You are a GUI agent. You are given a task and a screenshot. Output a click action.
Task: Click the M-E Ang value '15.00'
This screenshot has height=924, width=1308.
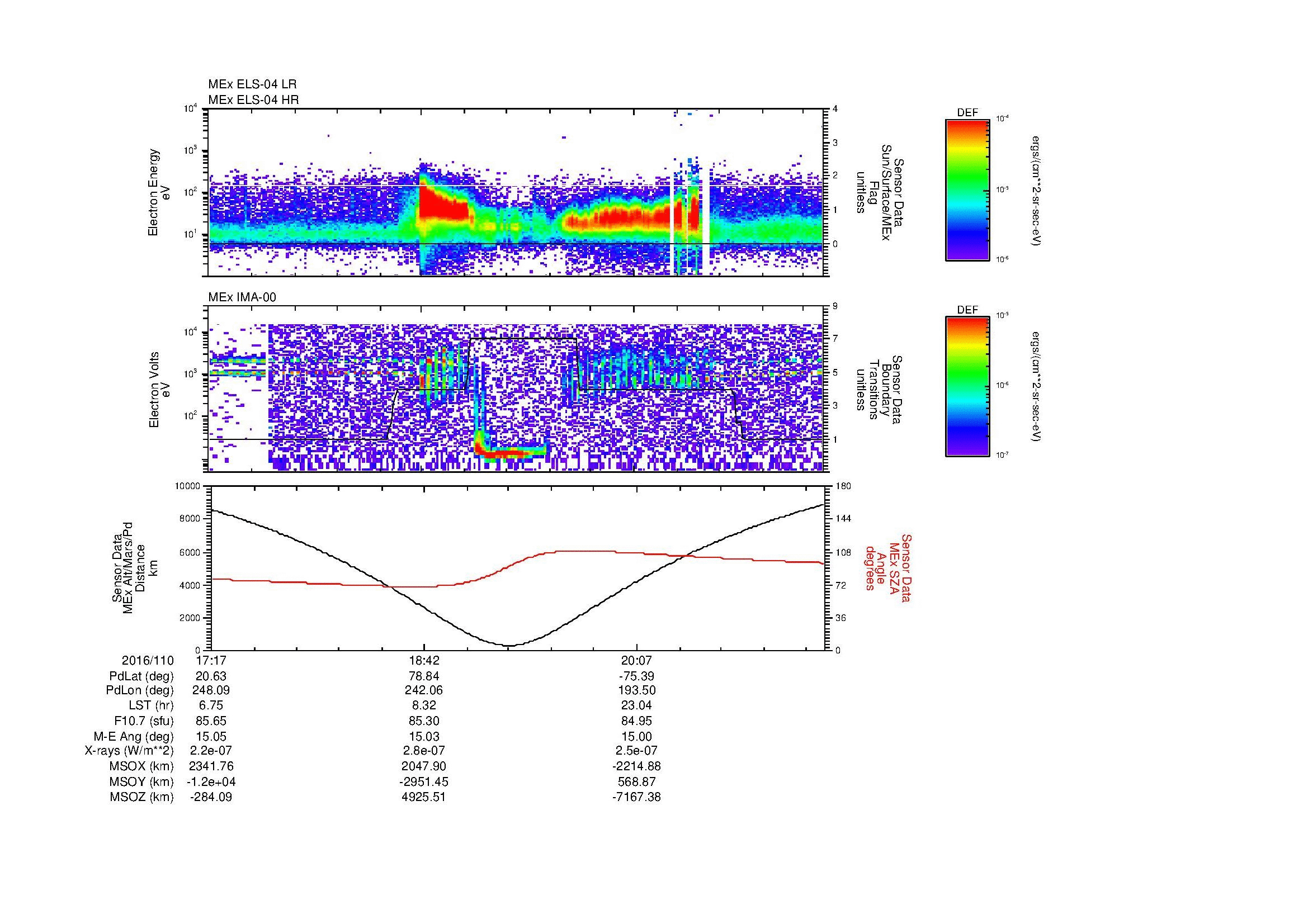tap(636, 736)
